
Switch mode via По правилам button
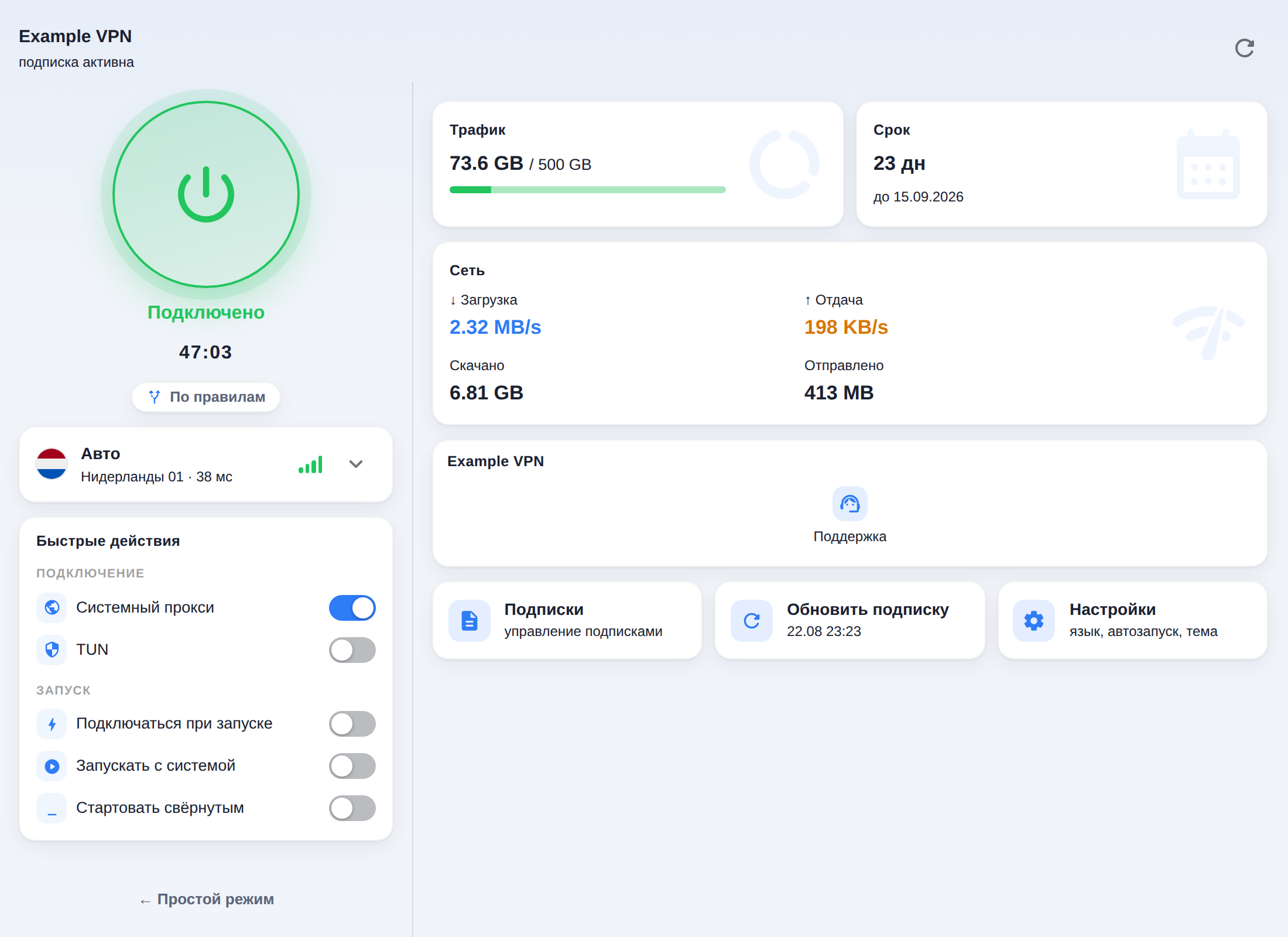pos(206,397)
